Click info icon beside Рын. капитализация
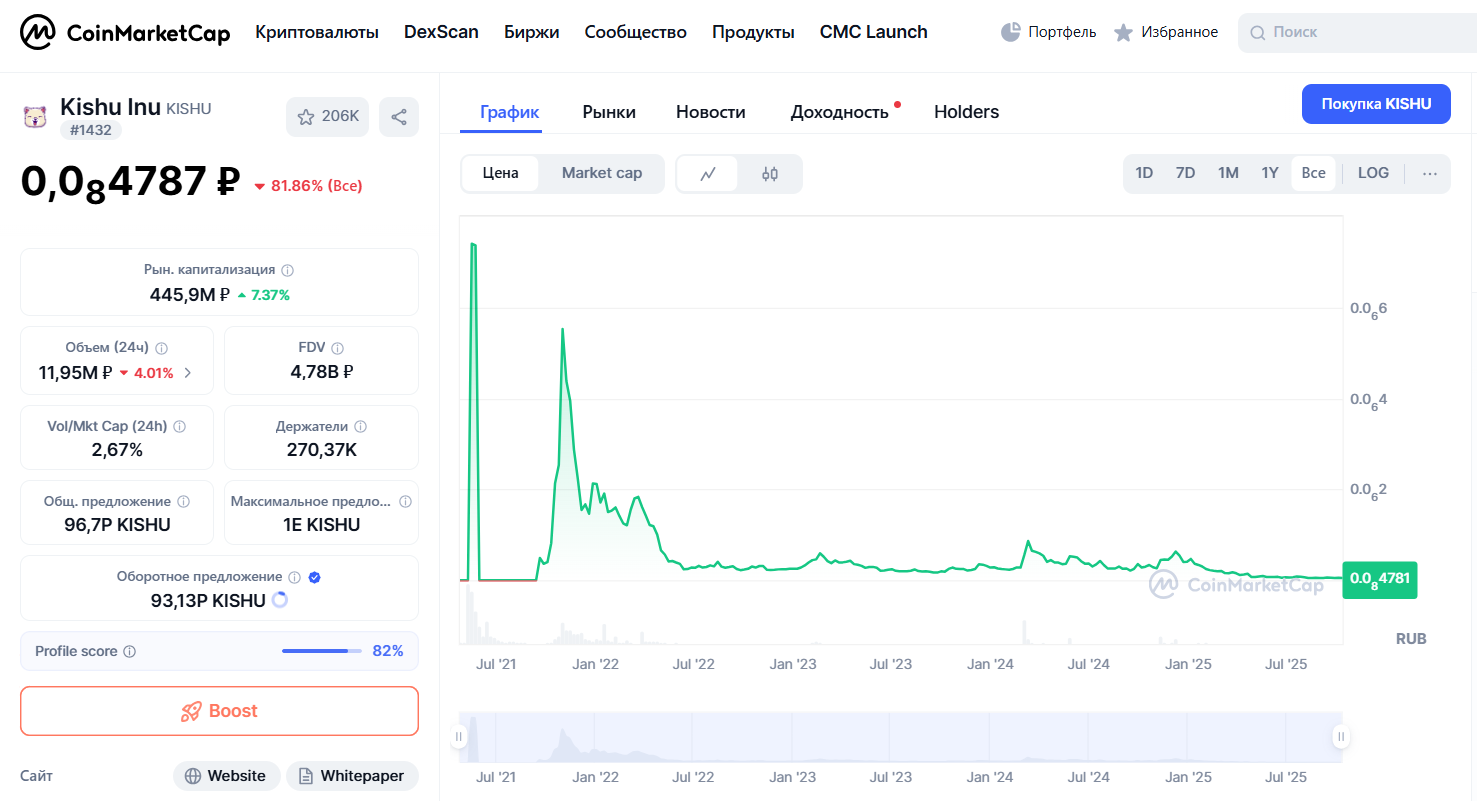 click(x=288, y=270)
